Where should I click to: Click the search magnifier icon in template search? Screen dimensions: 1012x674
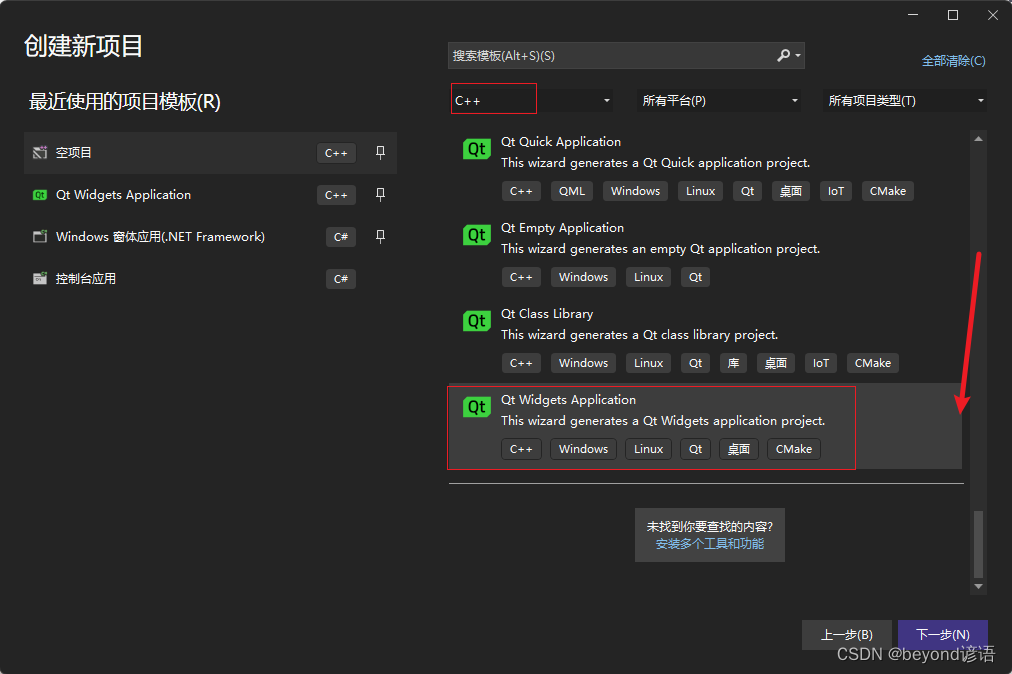783,56
